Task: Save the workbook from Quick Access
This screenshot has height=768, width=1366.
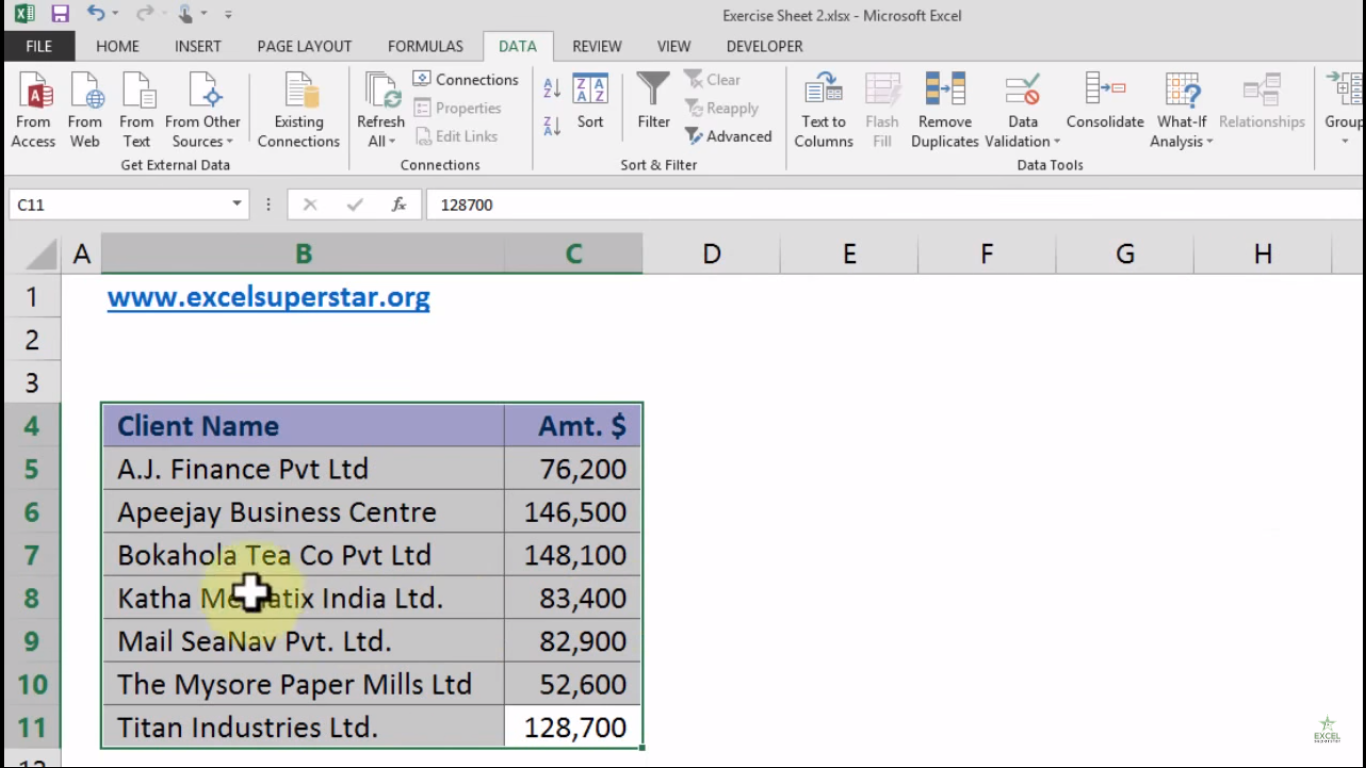Action: [60, 14]
